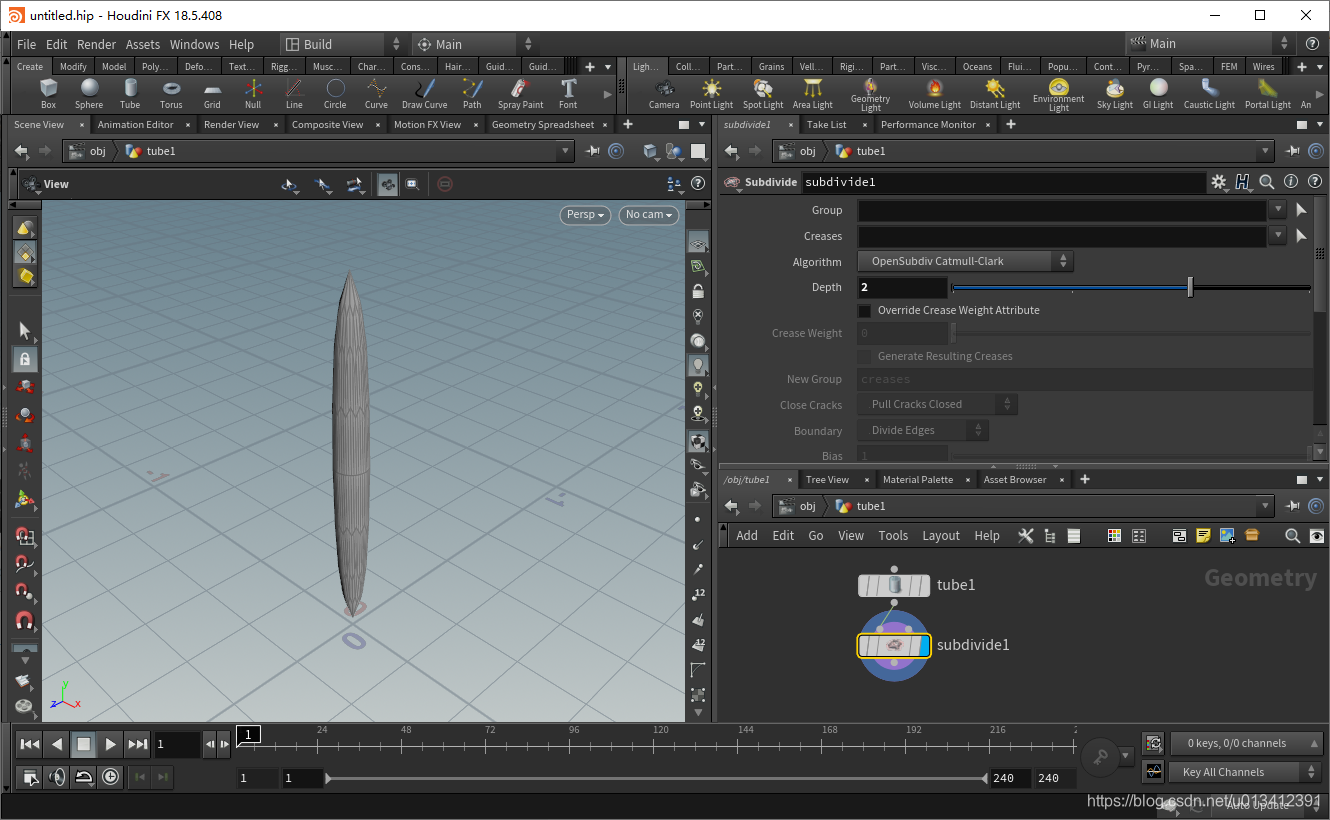1330x820 pixels.
Task: Toggle the lock selection tool in left toolbar
Action: 25,359
